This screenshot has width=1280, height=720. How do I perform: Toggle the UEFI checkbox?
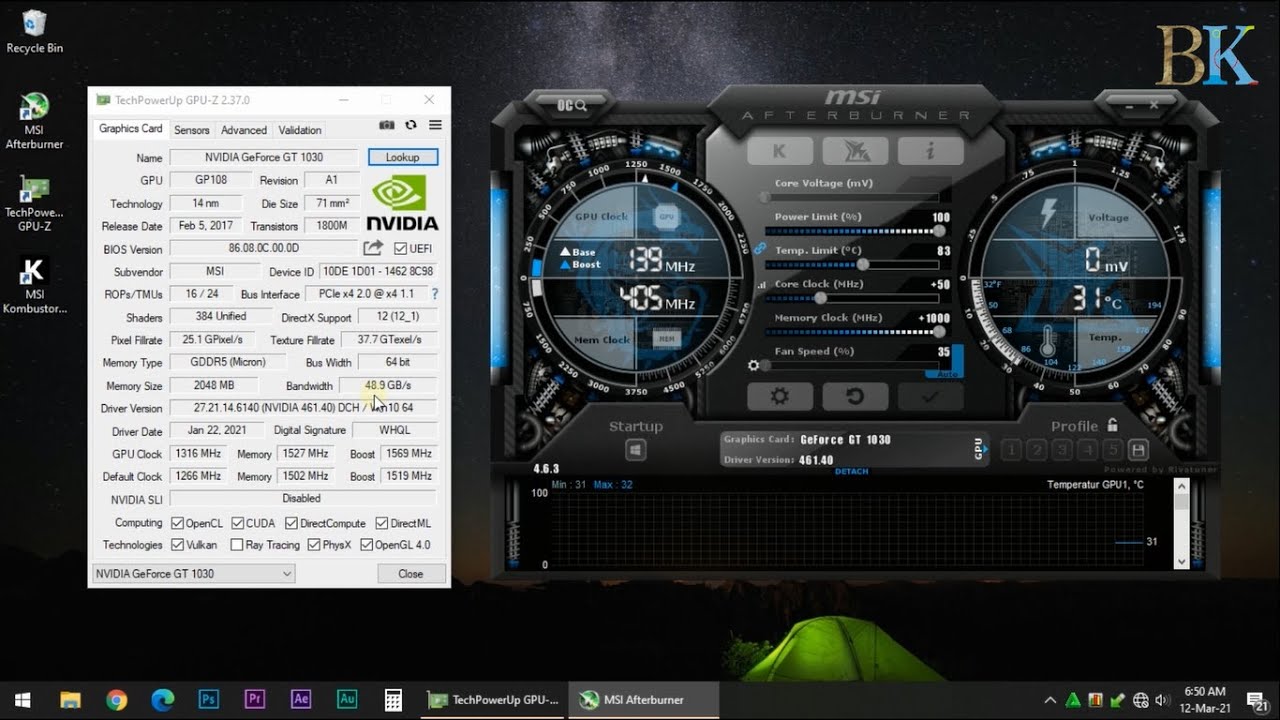pos(400,249)
